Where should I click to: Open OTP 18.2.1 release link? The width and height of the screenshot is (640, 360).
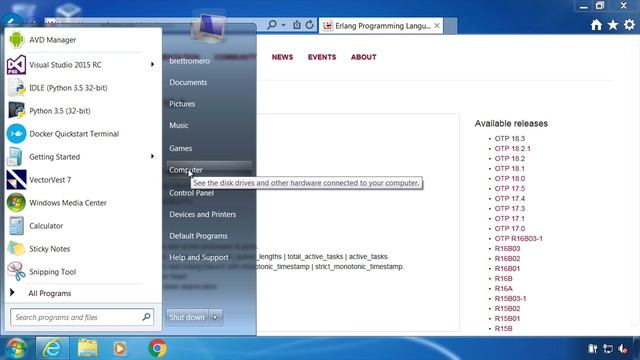tap(513, 149)
